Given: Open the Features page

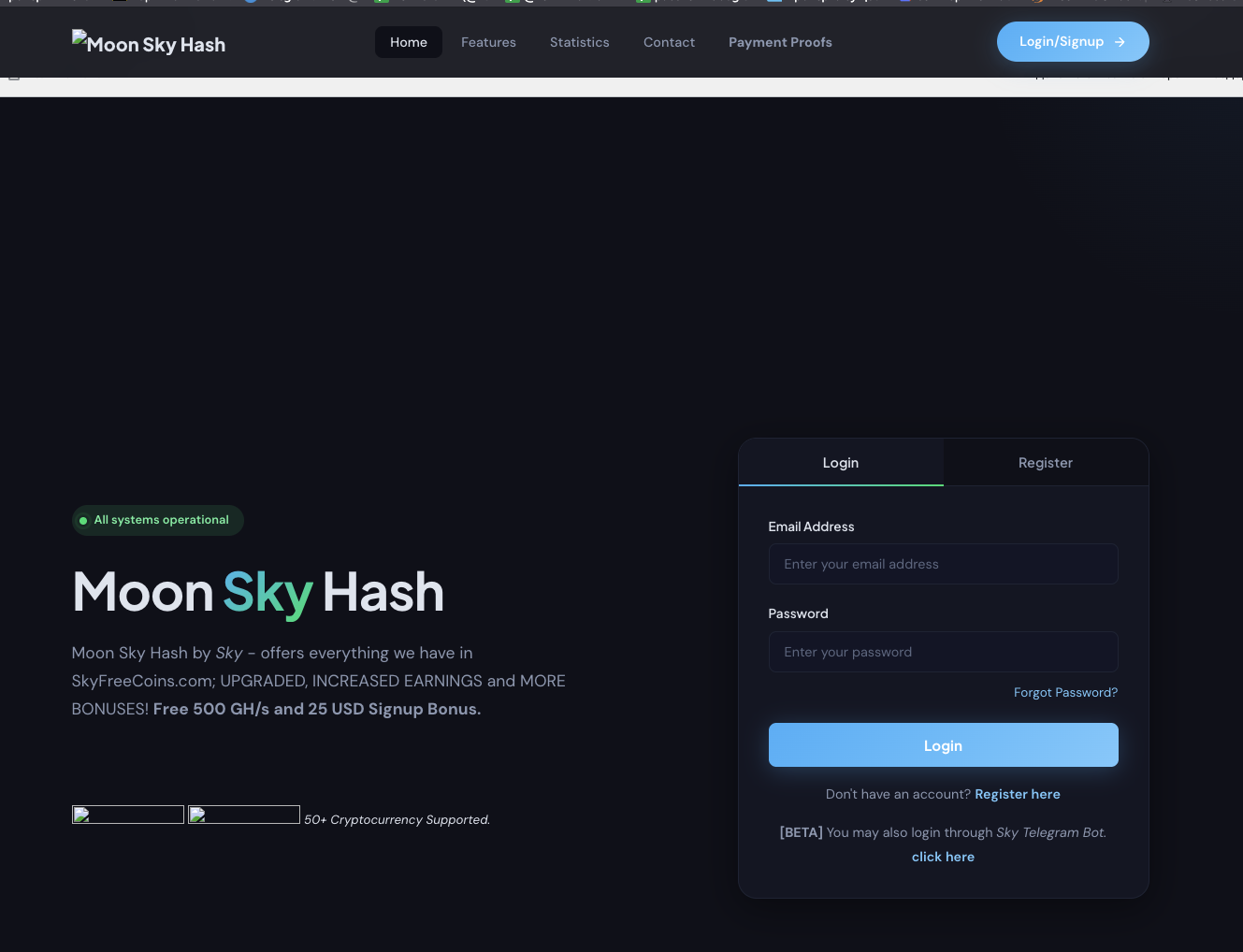Looking at the screenshot, I should tap(488, 42).
